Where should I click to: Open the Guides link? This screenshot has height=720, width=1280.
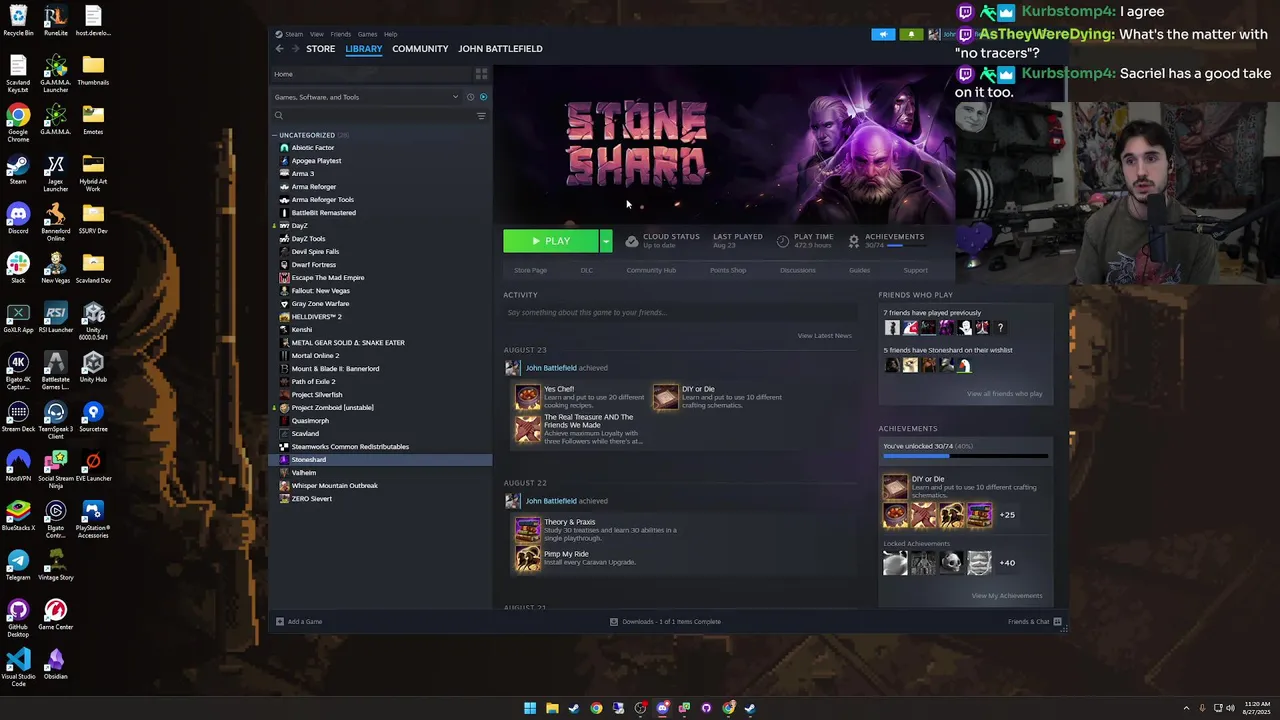point(859,270)
